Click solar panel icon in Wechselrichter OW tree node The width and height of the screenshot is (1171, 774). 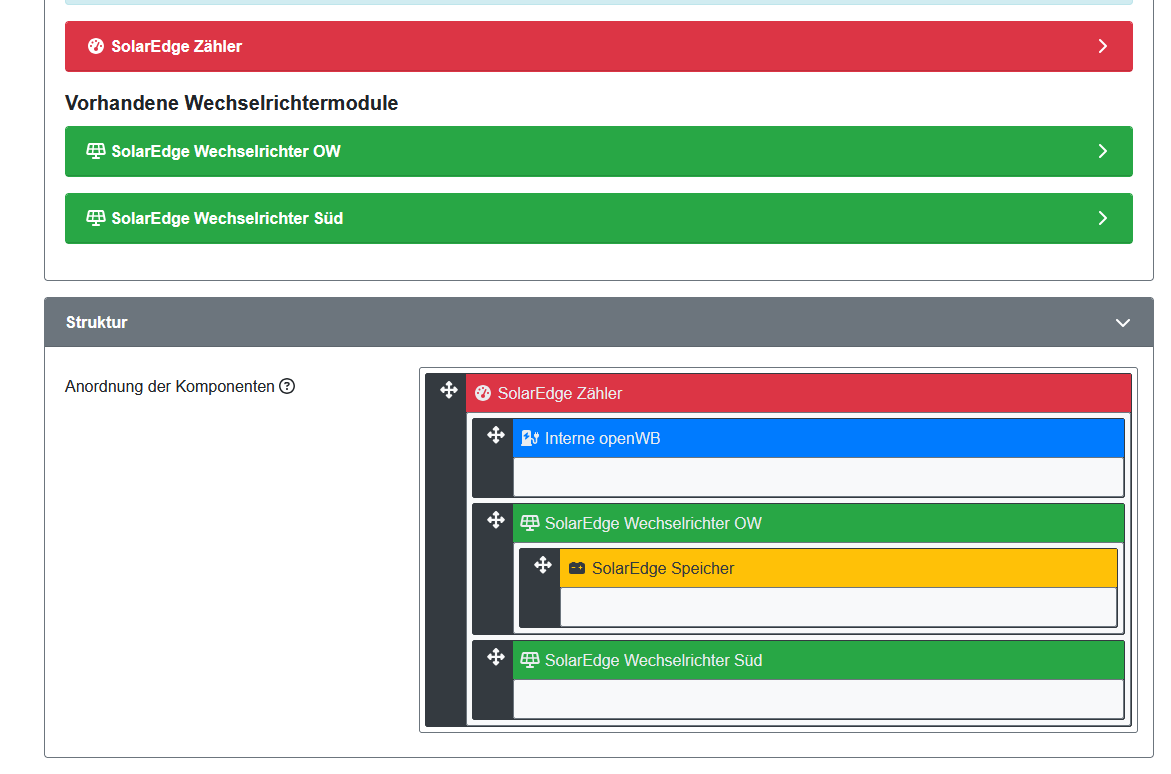[x=529, y=523]
